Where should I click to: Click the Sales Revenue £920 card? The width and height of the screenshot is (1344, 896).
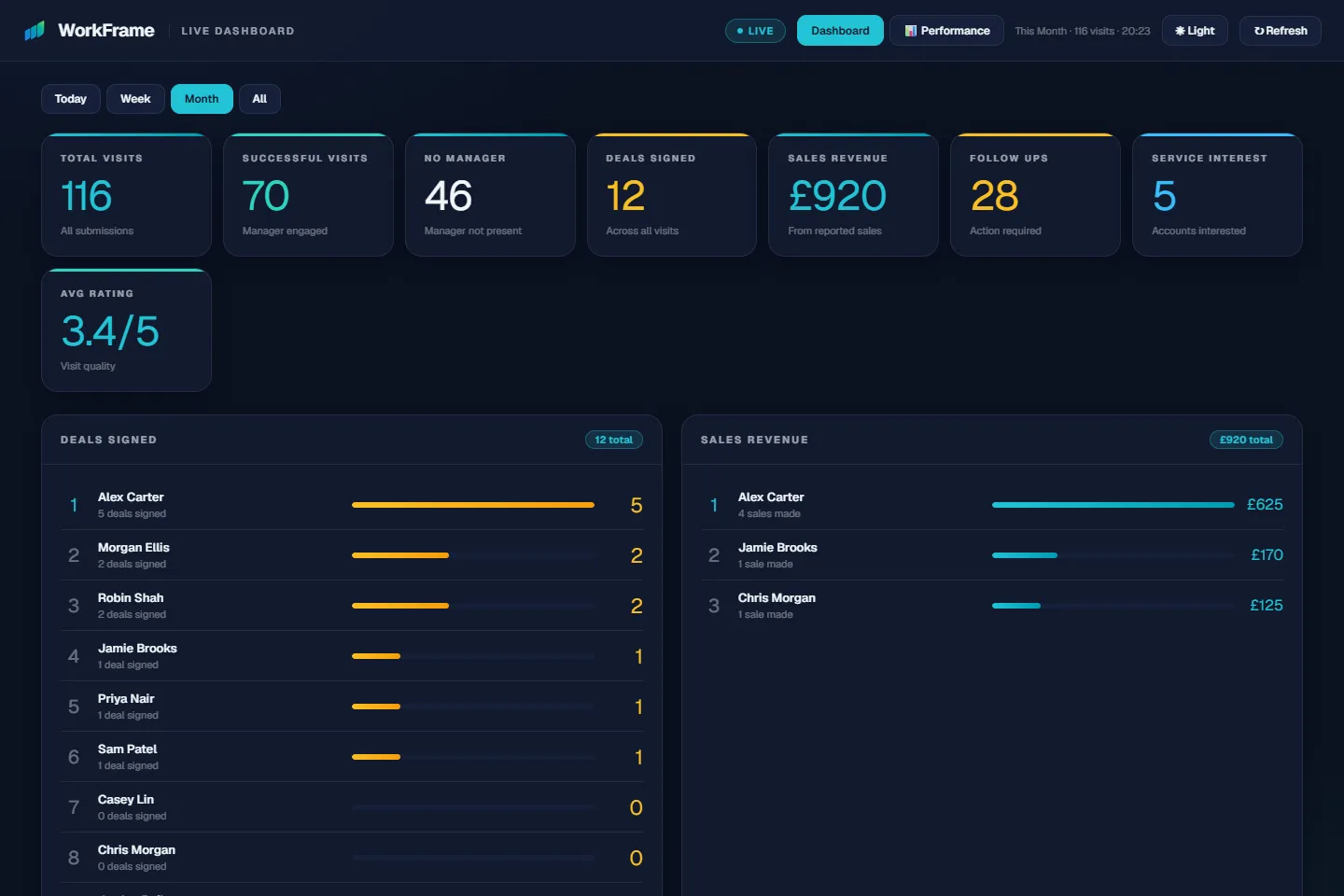pos(853,195)
